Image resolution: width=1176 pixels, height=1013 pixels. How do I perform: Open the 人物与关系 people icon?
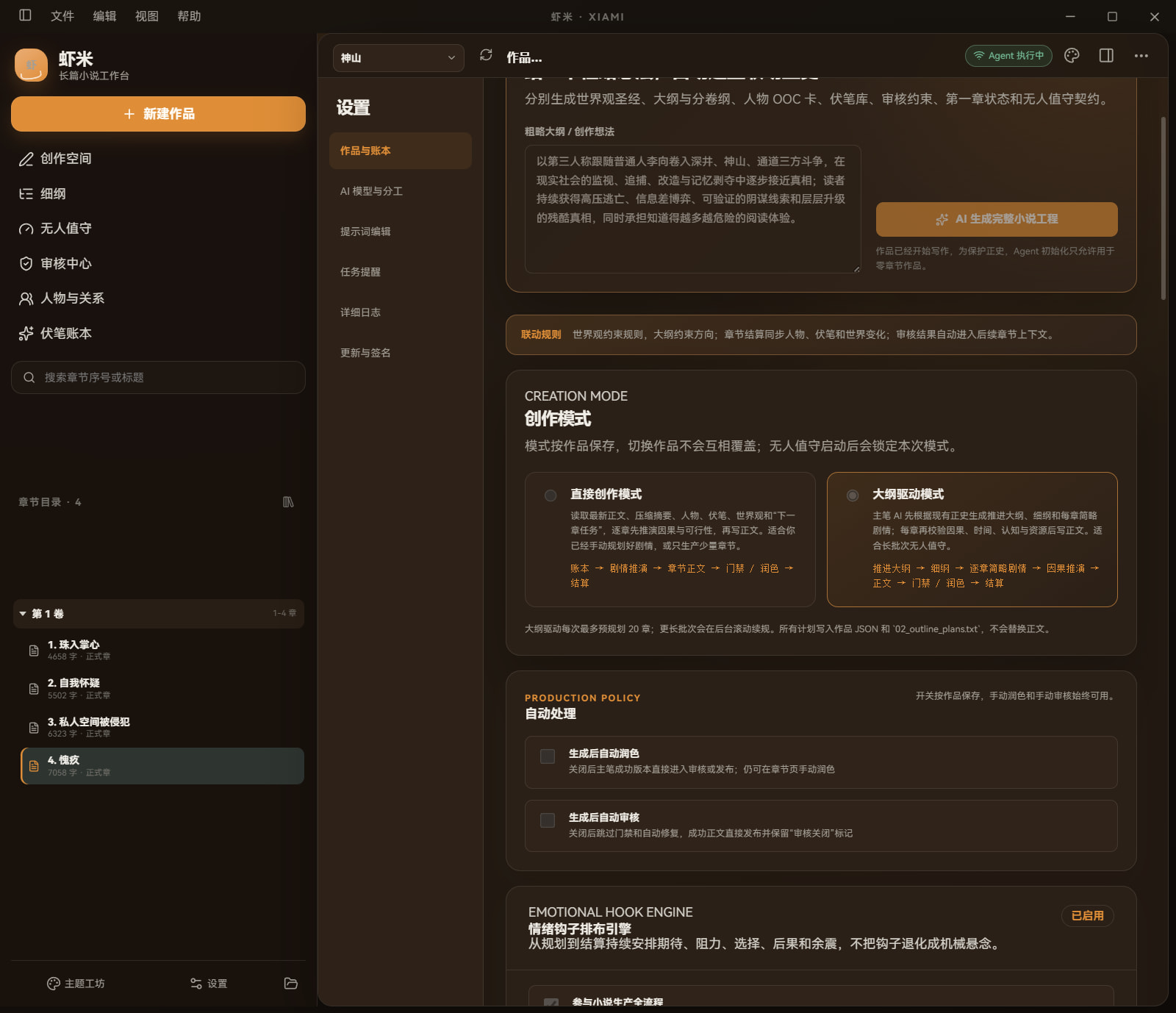[26, 298]
